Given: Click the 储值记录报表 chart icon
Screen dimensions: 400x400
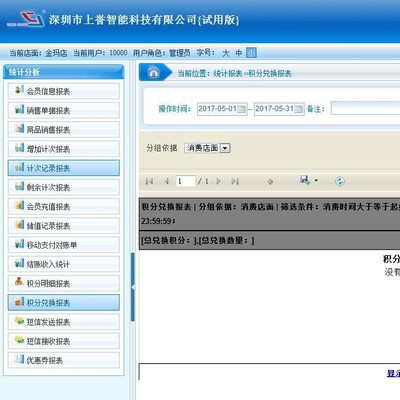Looking at the screenshot, I should point(19,225).
